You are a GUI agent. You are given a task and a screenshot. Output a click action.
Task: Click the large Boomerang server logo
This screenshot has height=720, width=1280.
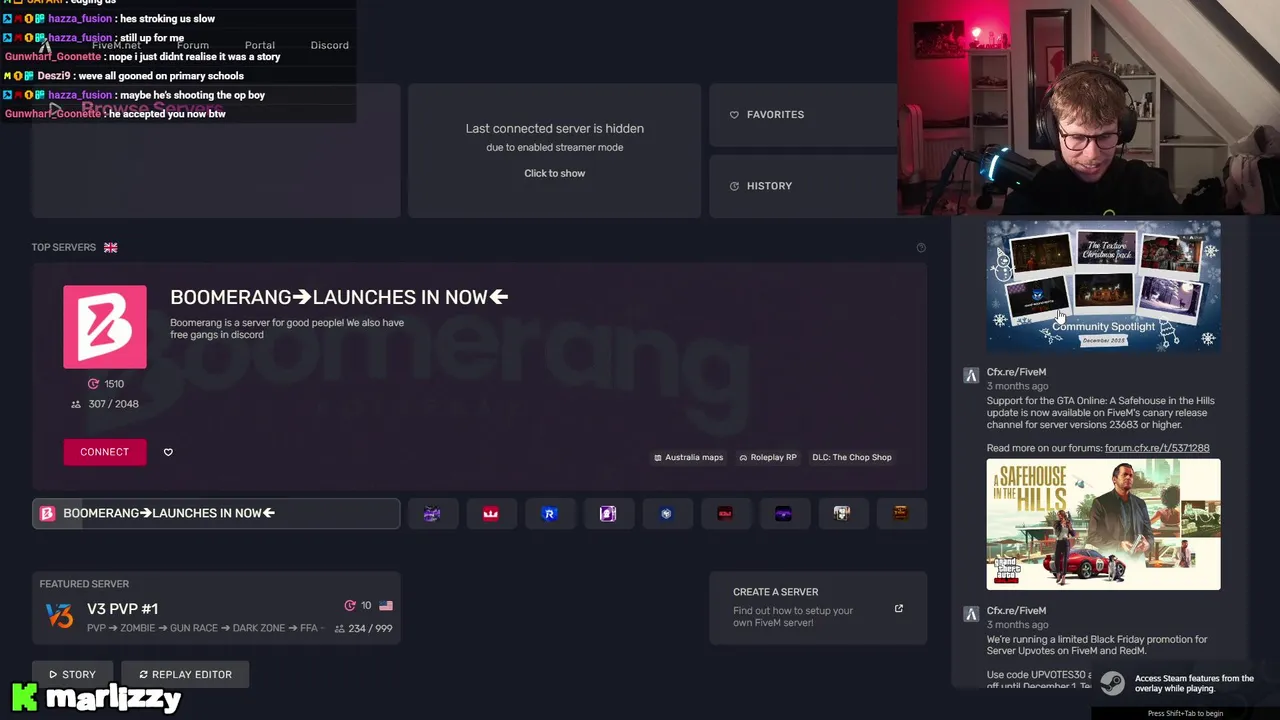pos(105,327)
